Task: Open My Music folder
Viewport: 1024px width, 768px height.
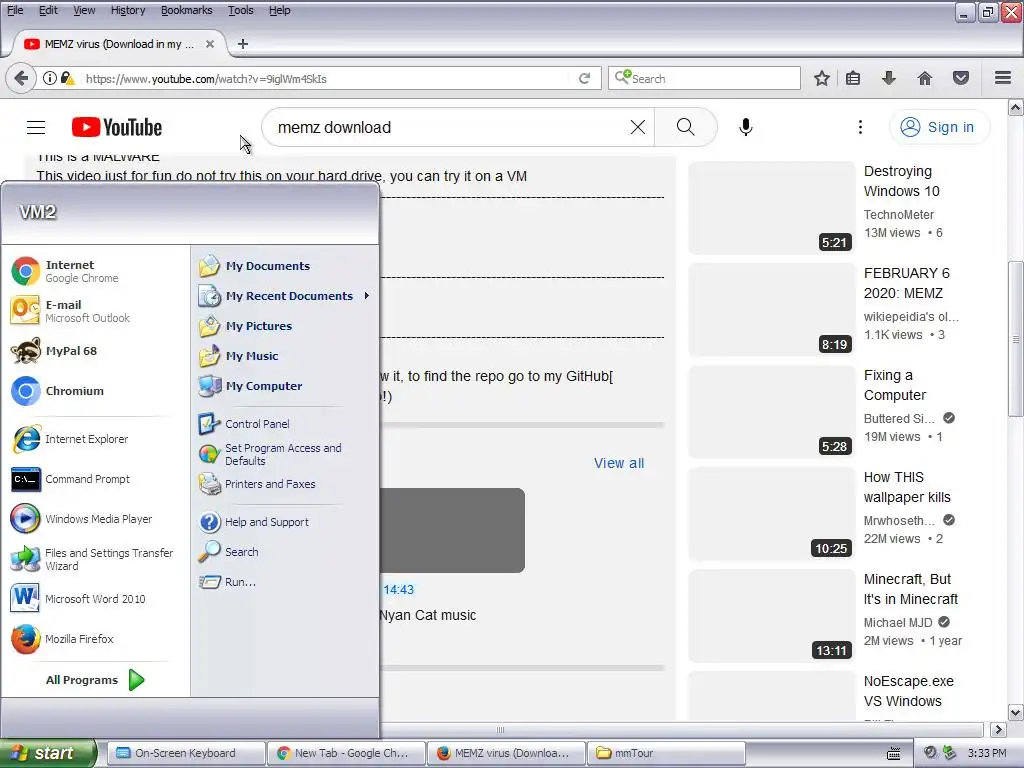Action: [x=285, y=356]
